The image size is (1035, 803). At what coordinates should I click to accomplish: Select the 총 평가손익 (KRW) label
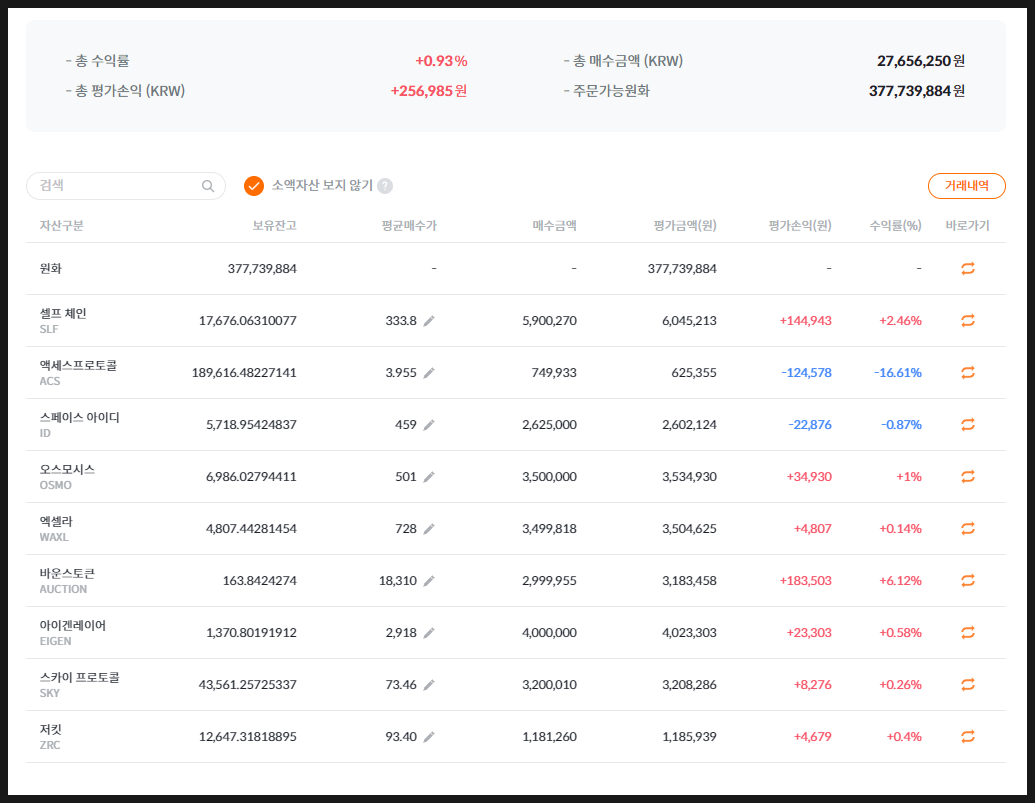[129, 91]
